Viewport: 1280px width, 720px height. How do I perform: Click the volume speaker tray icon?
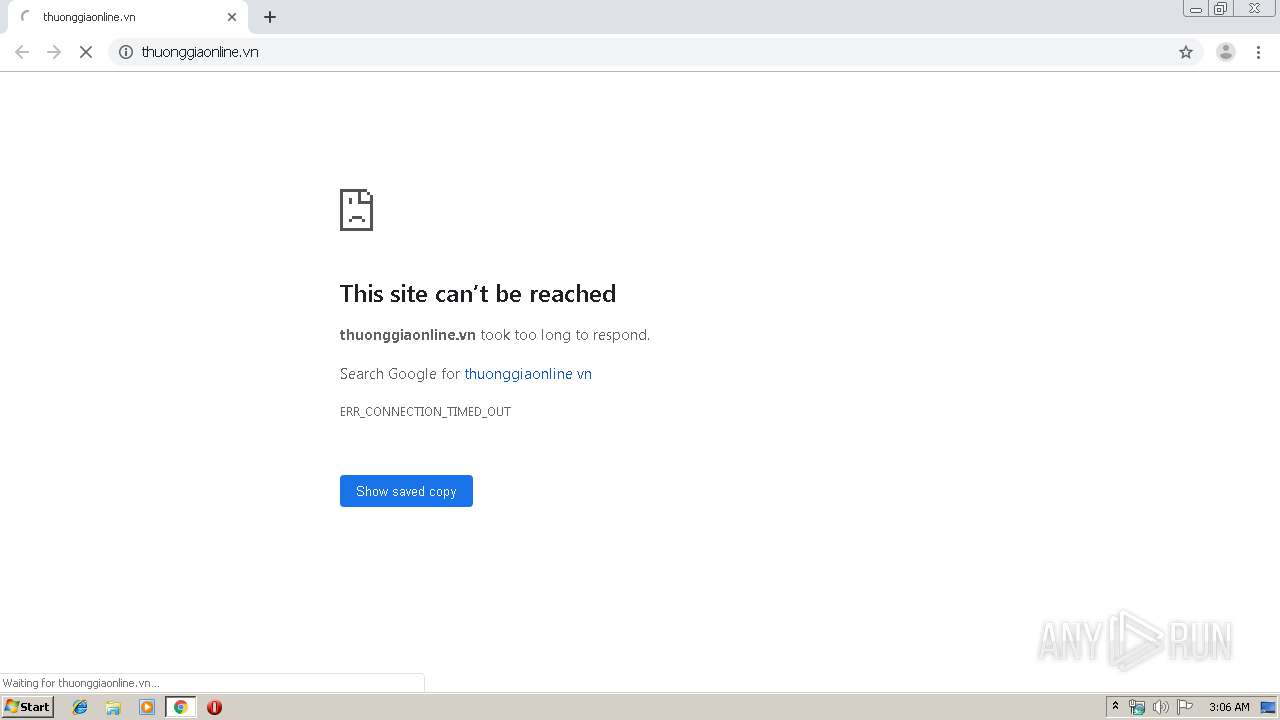1161,707
